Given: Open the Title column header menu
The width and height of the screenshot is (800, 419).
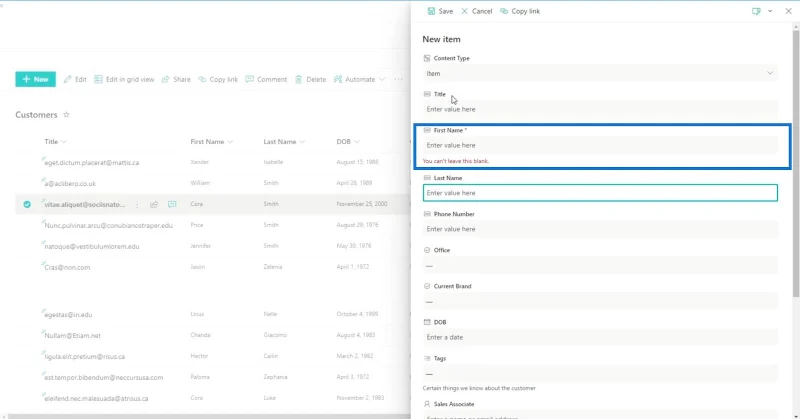Looking at the screenshot, I should pyautogui.click(x=55, y=142).
